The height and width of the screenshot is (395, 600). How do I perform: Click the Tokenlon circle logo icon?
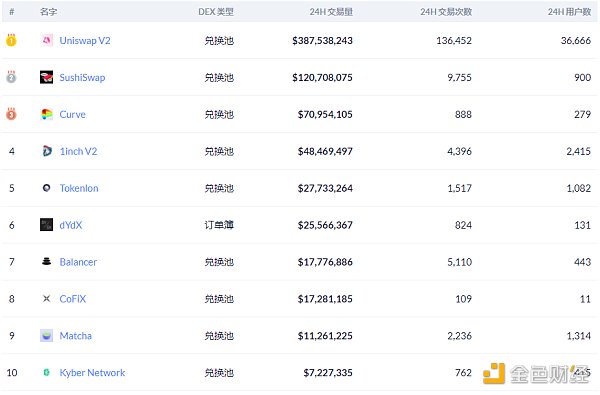tap(47, 188)
